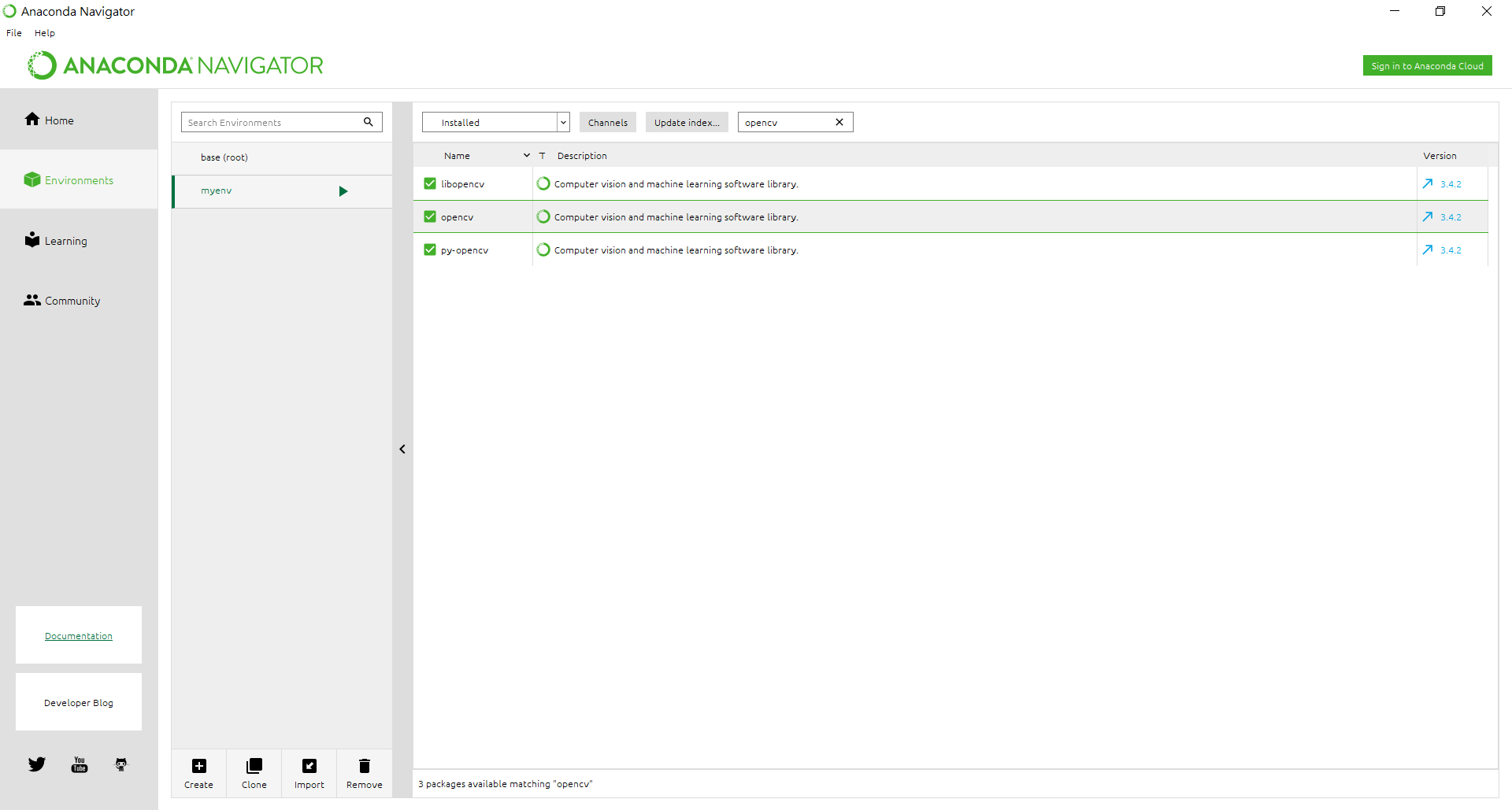
Task: Click the '3 packages available' status text
Action: click(505, 784)
